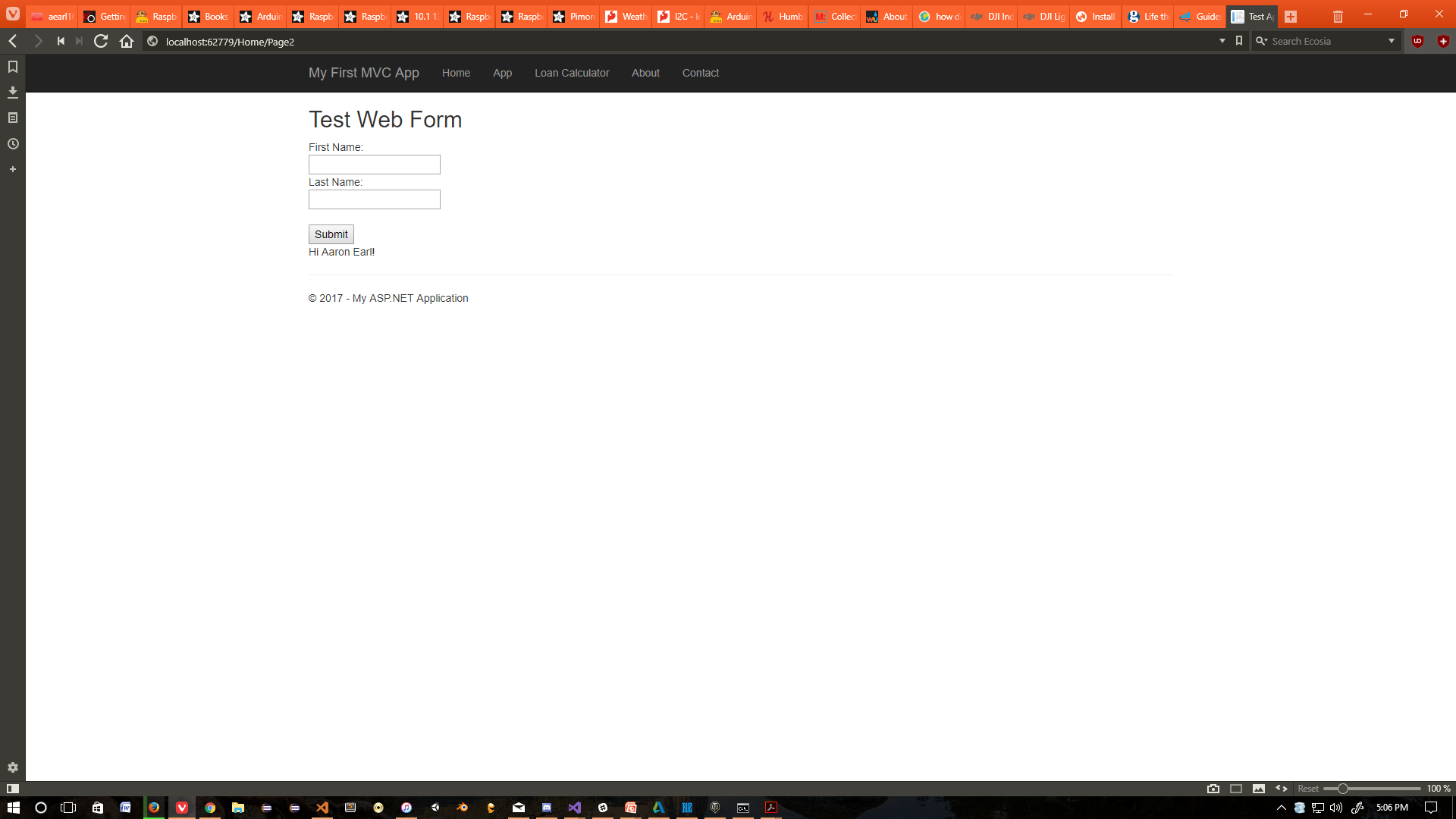1456x819 pixels.
Task: Open Vivaldi settings via the gear icon
Action: tap(12, 767)
